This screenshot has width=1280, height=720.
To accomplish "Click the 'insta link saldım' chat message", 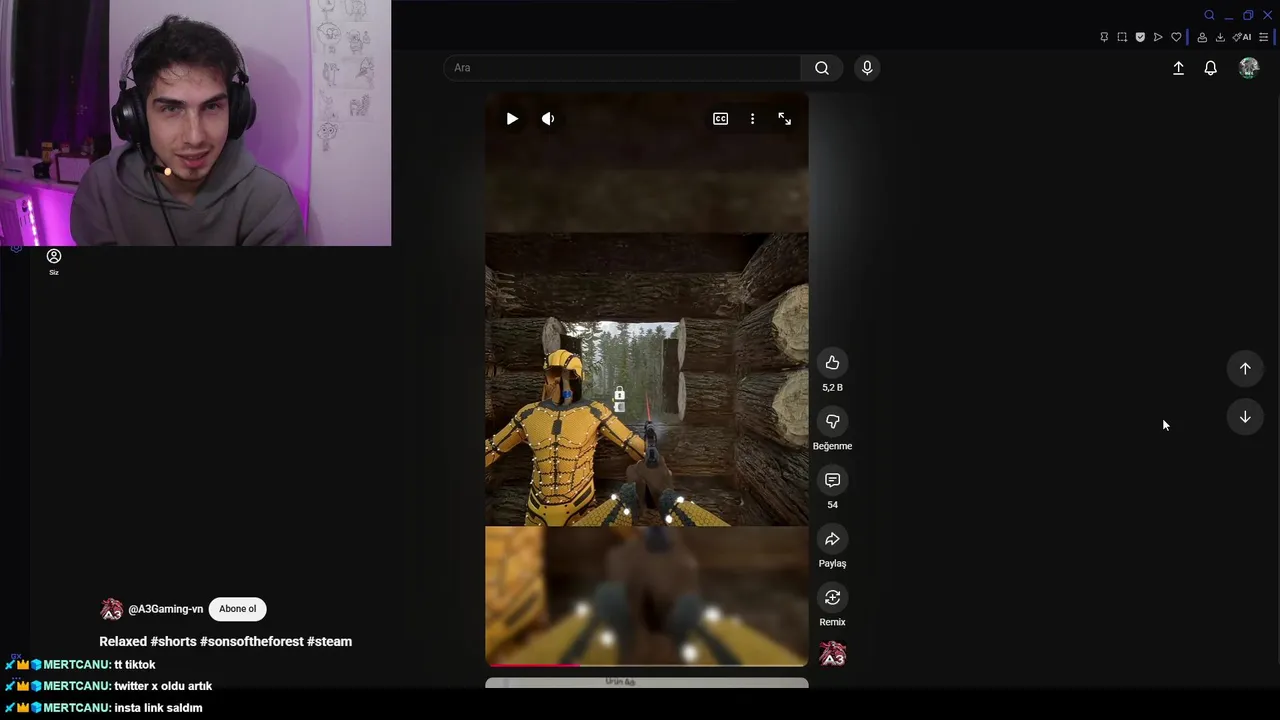I will [158, 708].
